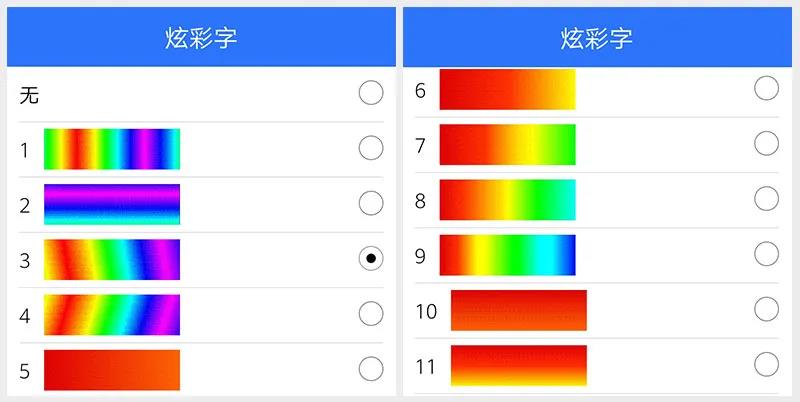Pick radio button for rainbow option 4
The width and height of the screenshot is (800, 402).
tap(370, 314)
